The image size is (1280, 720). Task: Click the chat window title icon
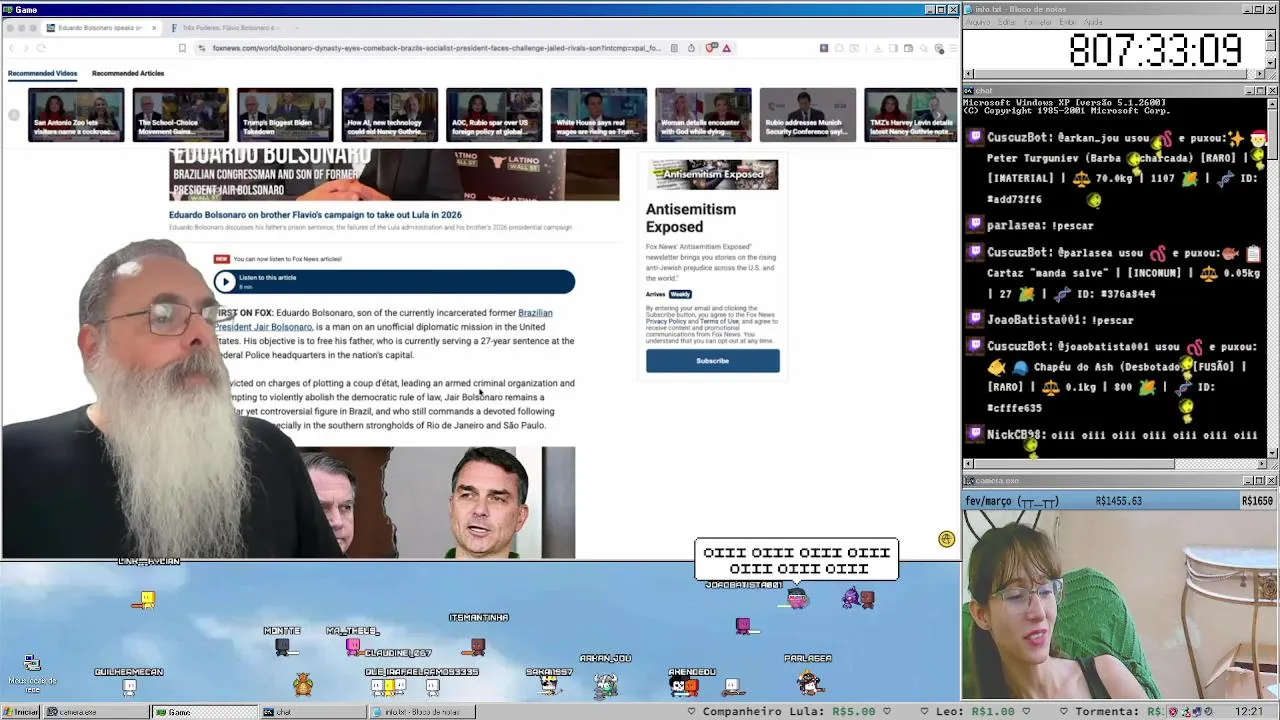(x=970, y=91)
